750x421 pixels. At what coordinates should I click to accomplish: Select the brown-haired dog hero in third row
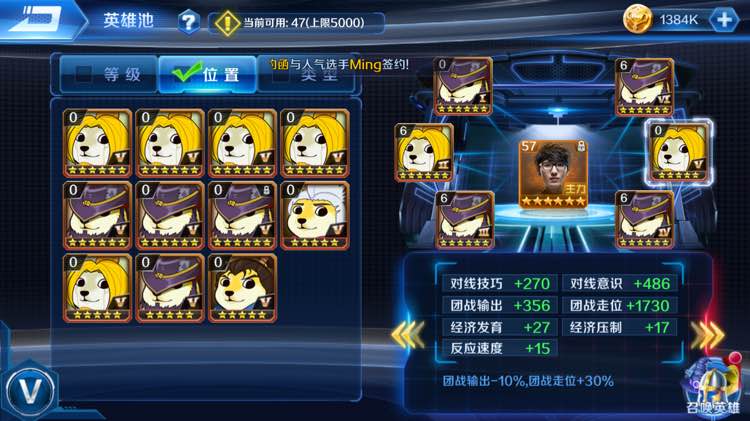(x=243, y=288)
